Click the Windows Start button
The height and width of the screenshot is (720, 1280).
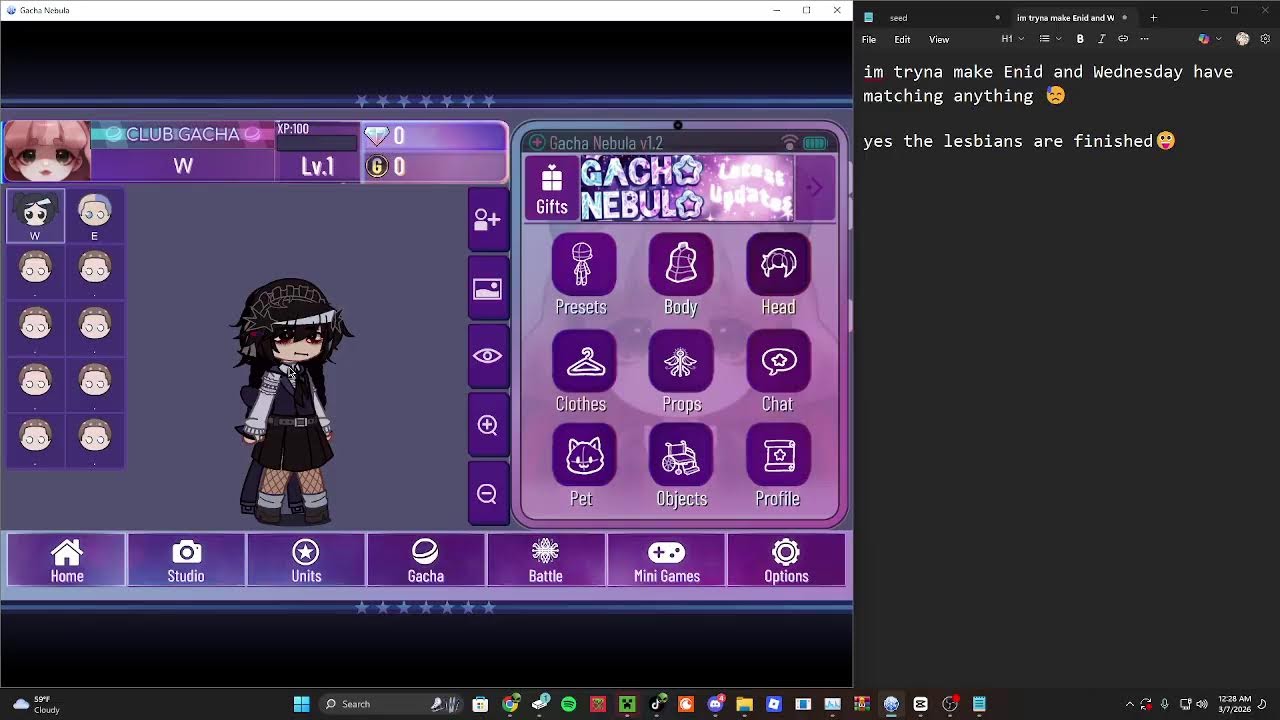[301, 704]
